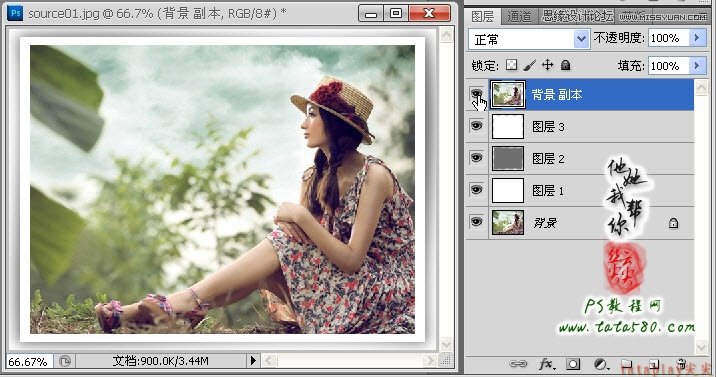The width and height of the screenshot is (716, 377).
Task: Toggle visibility of 图层 3
Action: pos(476,126)
